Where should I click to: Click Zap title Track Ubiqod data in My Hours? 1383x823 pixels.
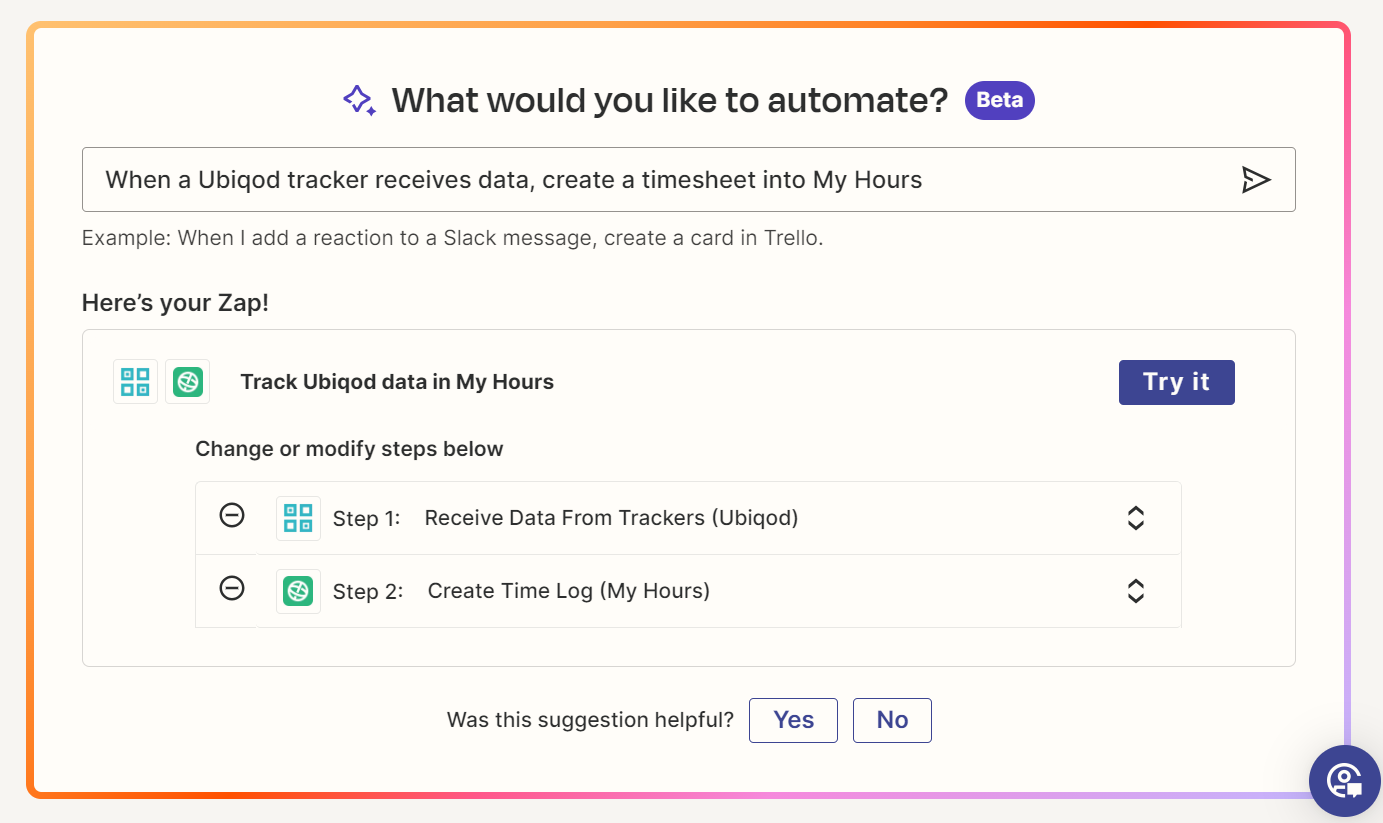point(397,382)
